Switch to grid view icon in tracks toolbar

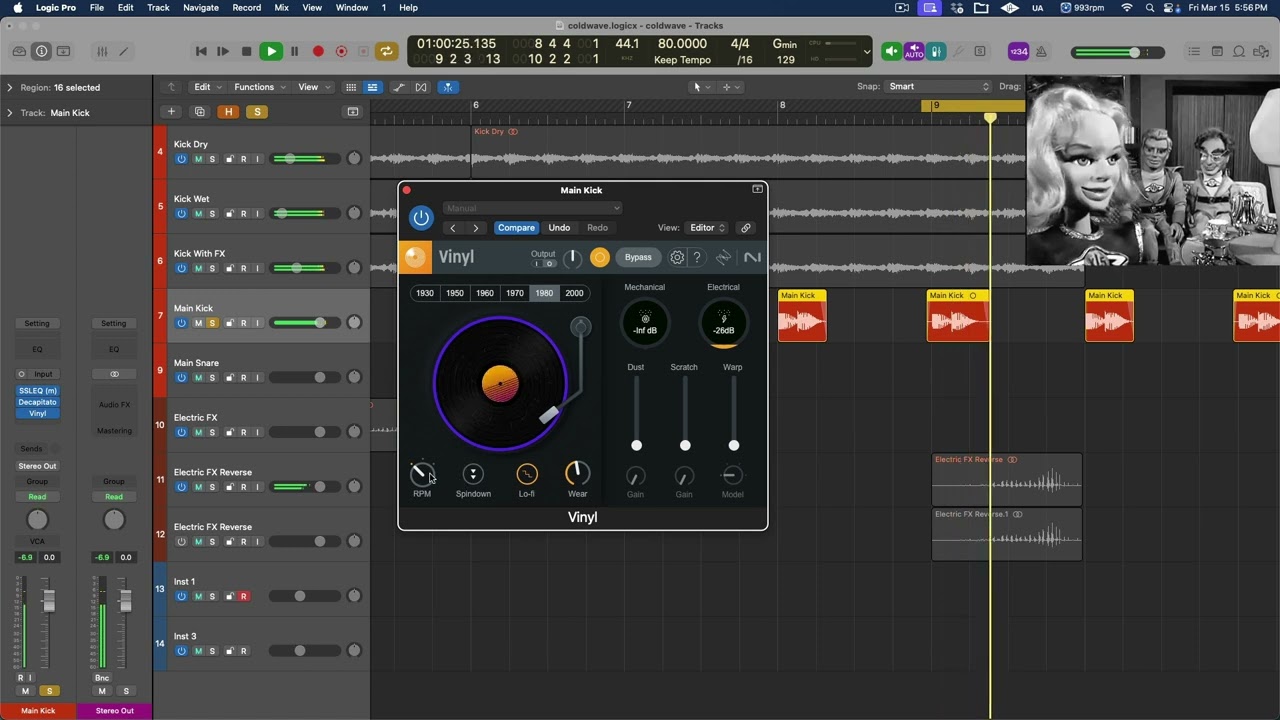[351, 87]
